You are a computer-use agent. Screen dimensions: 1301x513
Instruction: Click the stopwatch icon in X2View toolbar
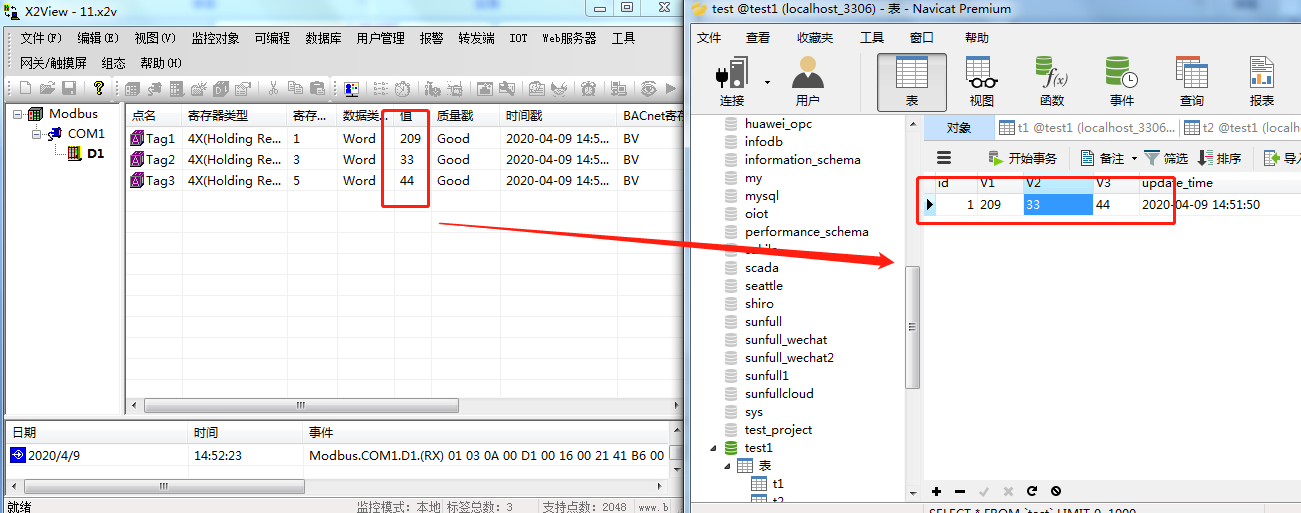[402, 88]
